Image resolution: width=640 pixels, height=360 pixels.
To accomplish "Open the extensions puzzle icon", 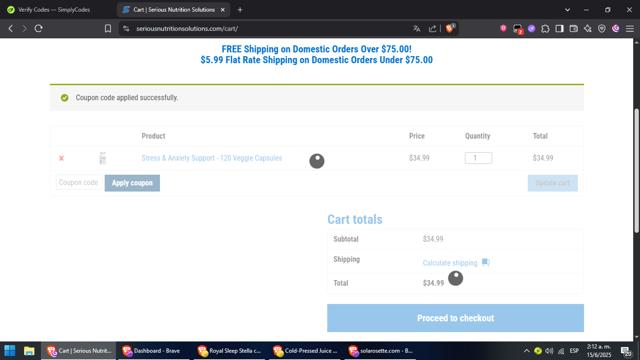I will 545,29.
